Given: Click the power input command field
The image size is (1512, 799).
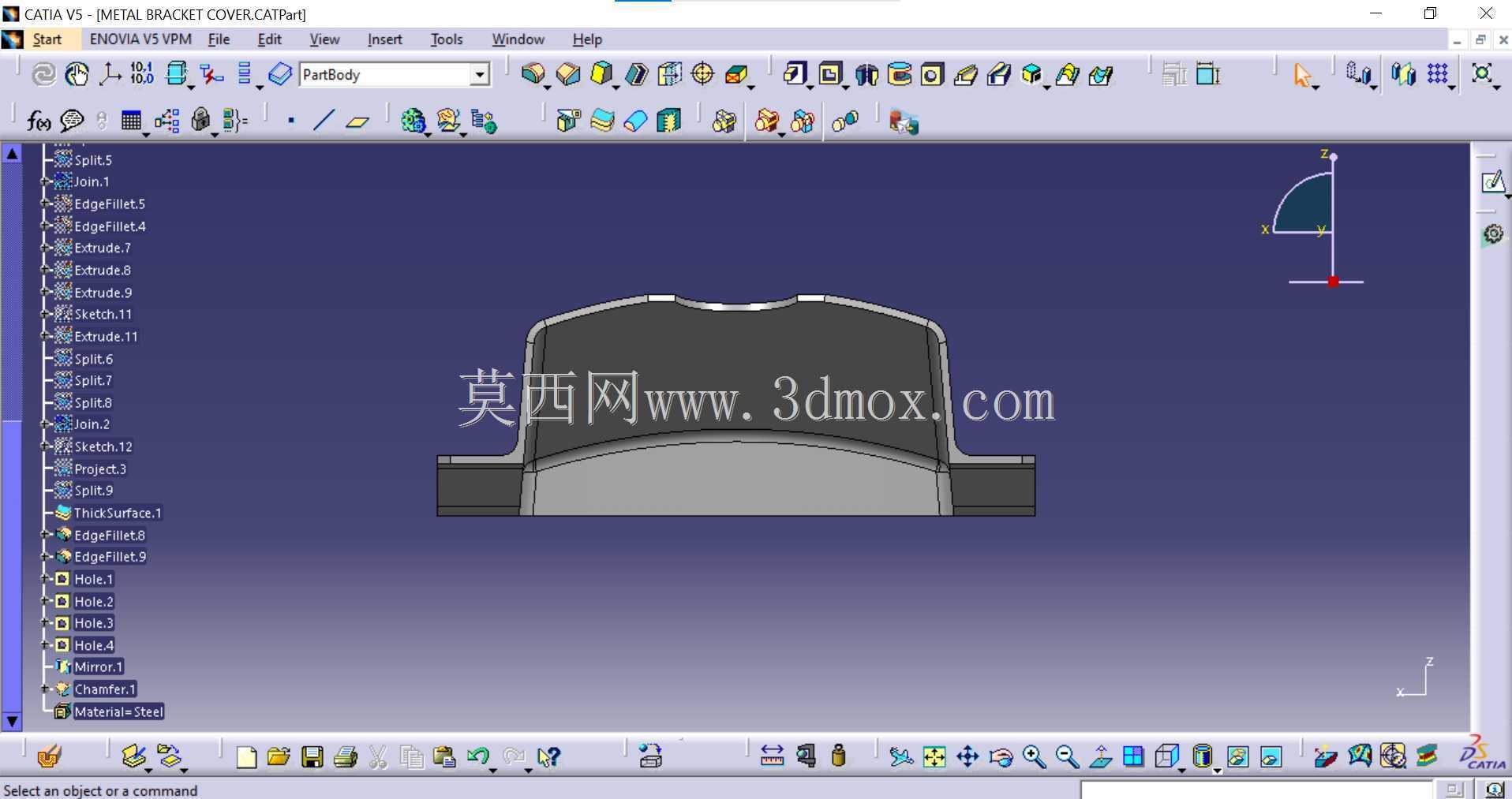Looking at the screenshot, I should [x=1256, y=790].
